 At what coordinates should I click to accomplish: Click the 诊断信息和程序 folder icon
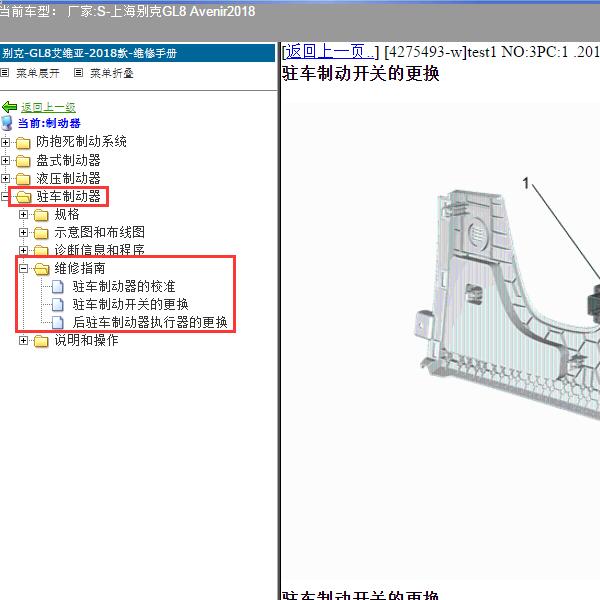pyautogui.click(x=41, y=250)
